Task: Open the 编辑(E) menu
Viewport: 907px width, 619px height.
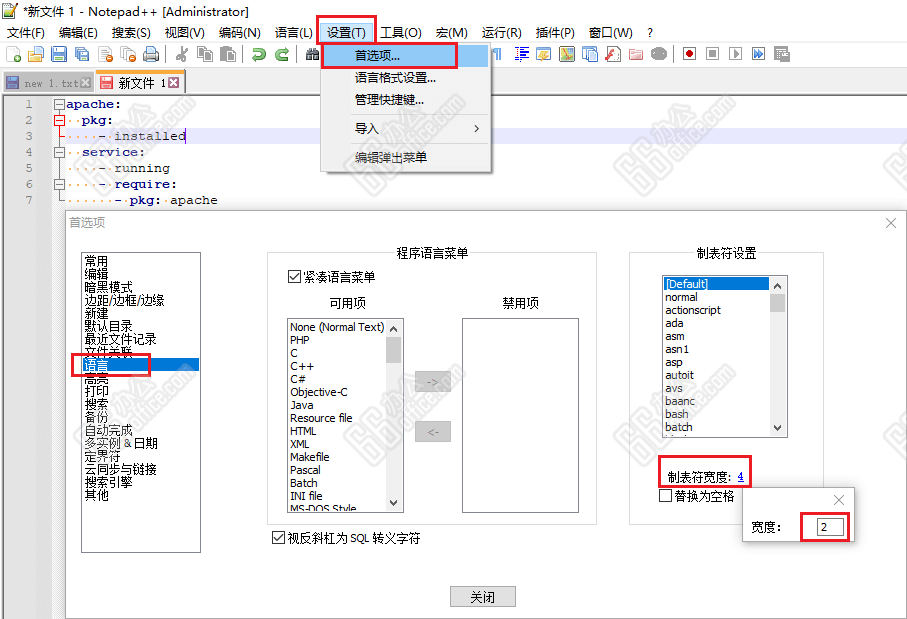Action: coord(78,33)
